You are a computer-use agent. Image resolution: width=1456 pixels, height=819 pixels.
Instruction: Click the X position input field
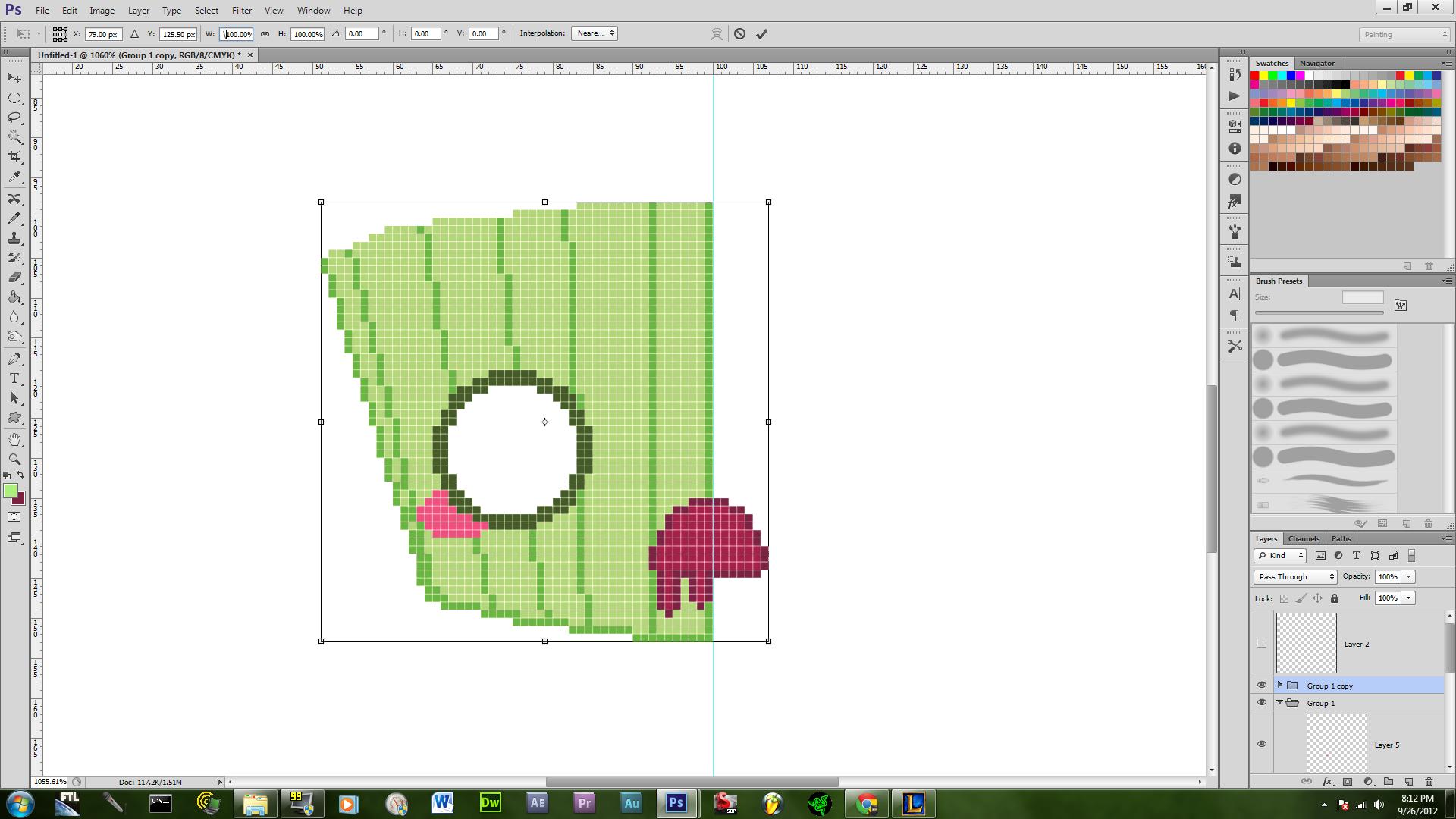coord(102,34)
